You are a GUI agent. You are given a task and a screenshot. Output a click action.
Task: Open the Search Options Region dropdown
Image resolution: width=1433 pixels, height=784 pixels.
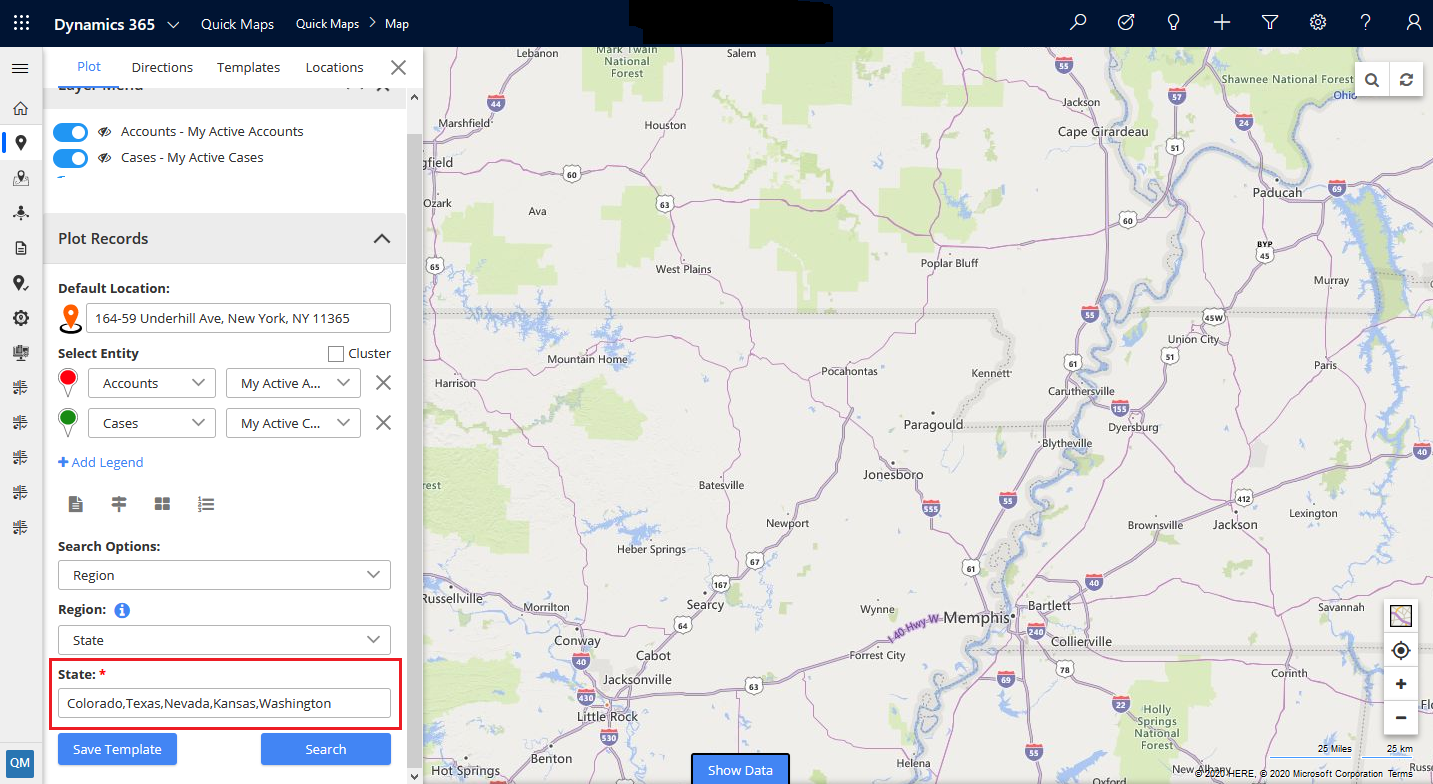[x=224, y=575]
